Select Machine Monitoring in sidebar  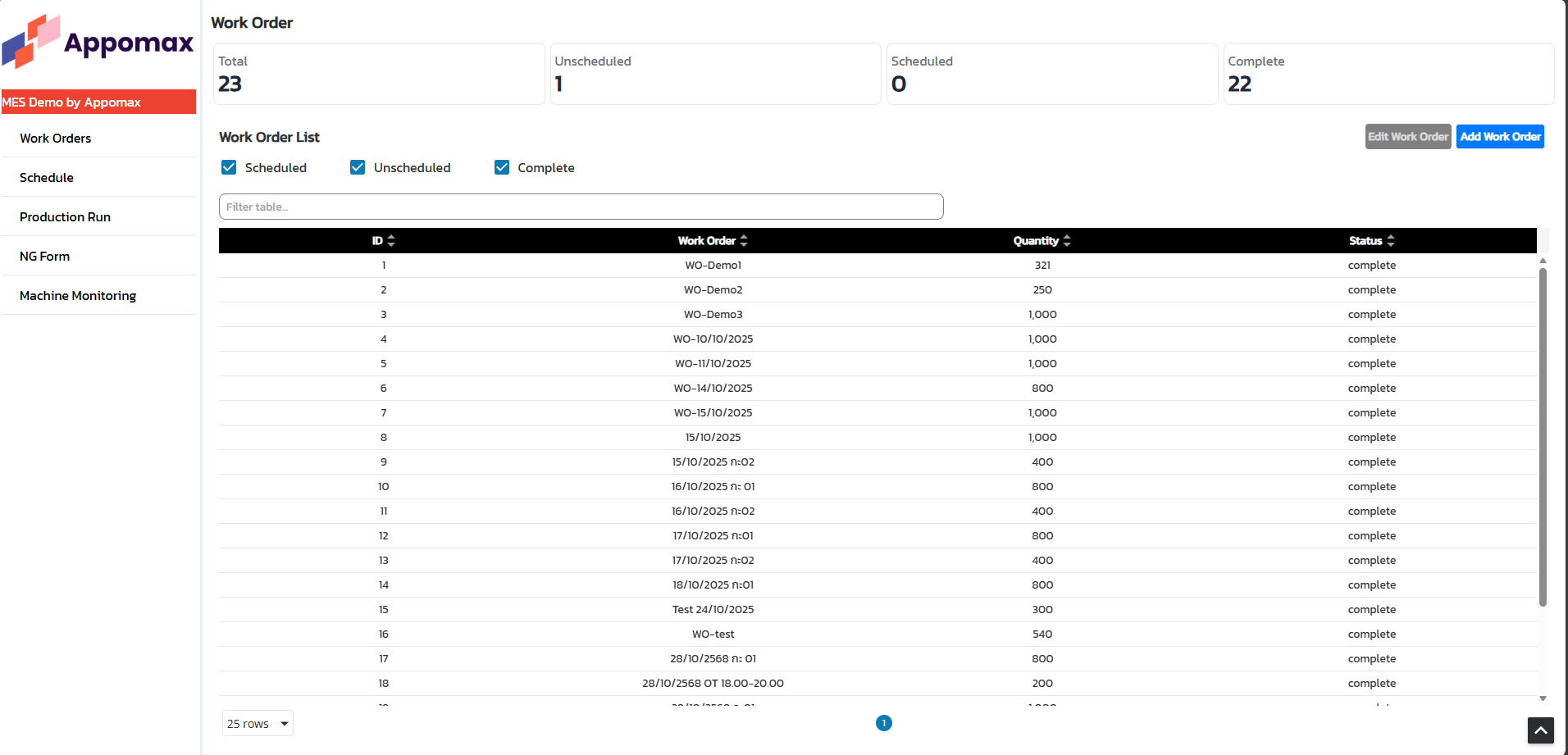tap(78, 295)
